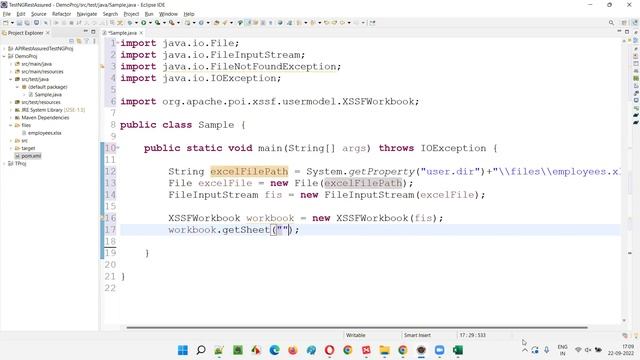Open the Run dropdown arrow beside the green Run button
Viewport: 640px width, 360px height.
coord(150,23)
